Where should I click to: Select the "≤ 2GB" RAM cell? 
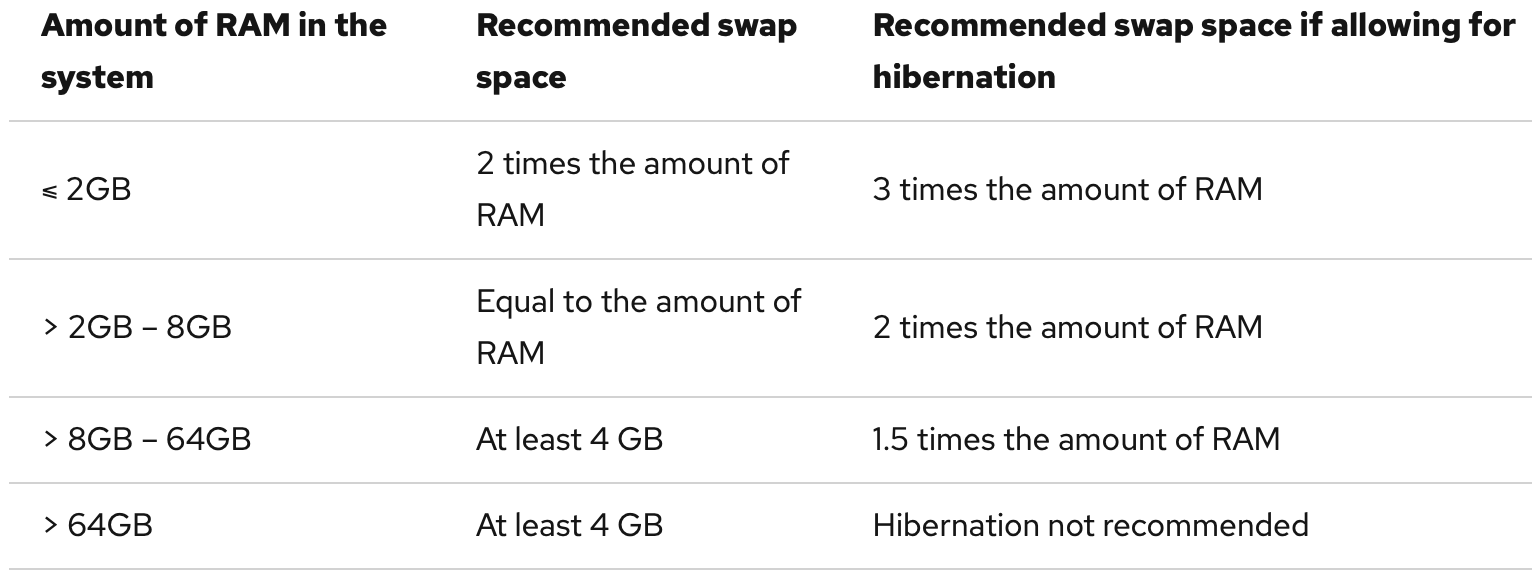coord(86,190)
